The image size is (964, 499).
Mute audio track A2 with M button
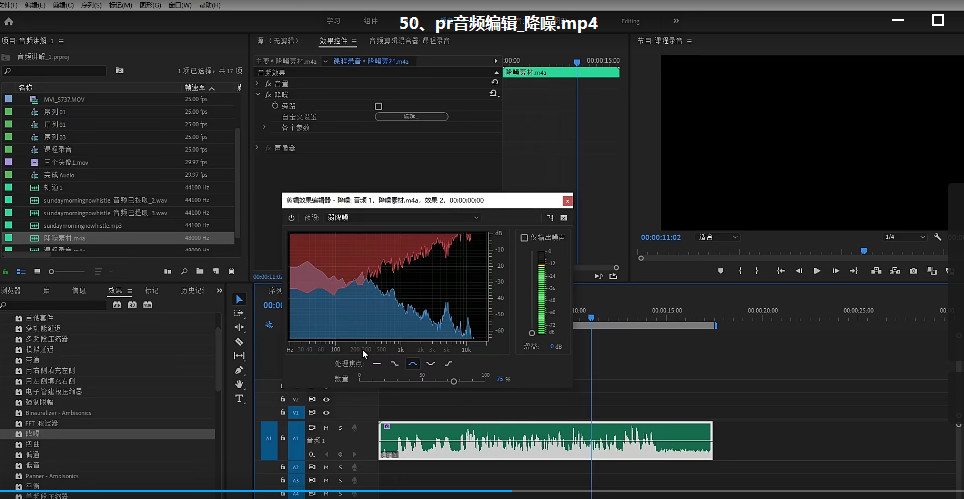[x=326, y=467]
